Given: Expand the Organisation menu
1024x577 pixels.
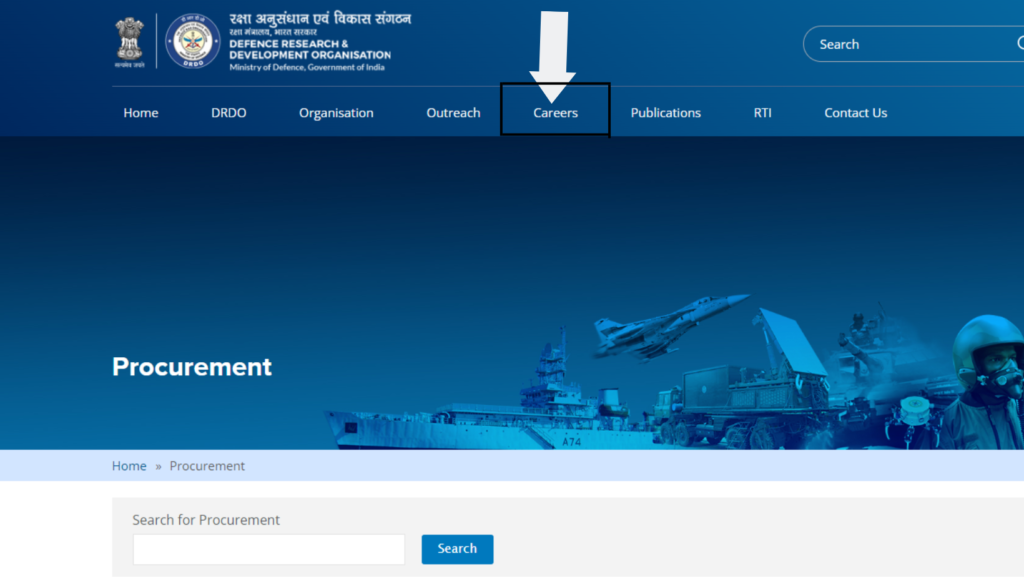Looking at the screenshot, I should (x=336, y=113).
